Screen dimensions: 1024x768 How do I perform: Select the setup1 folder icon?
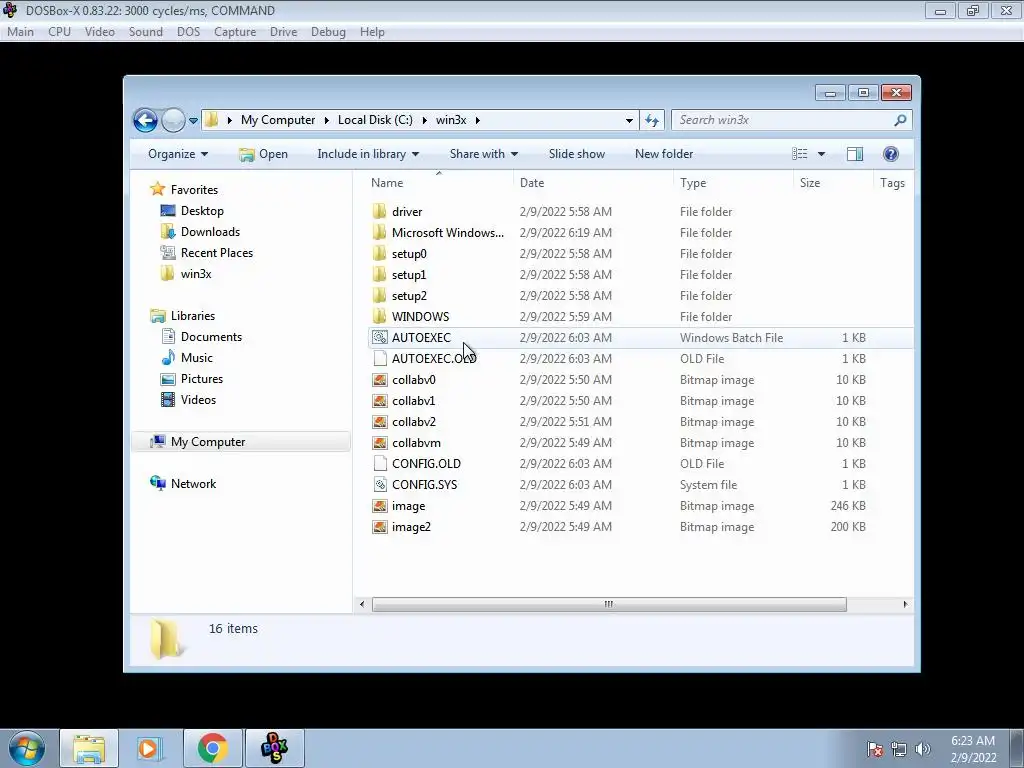[379, 275]
